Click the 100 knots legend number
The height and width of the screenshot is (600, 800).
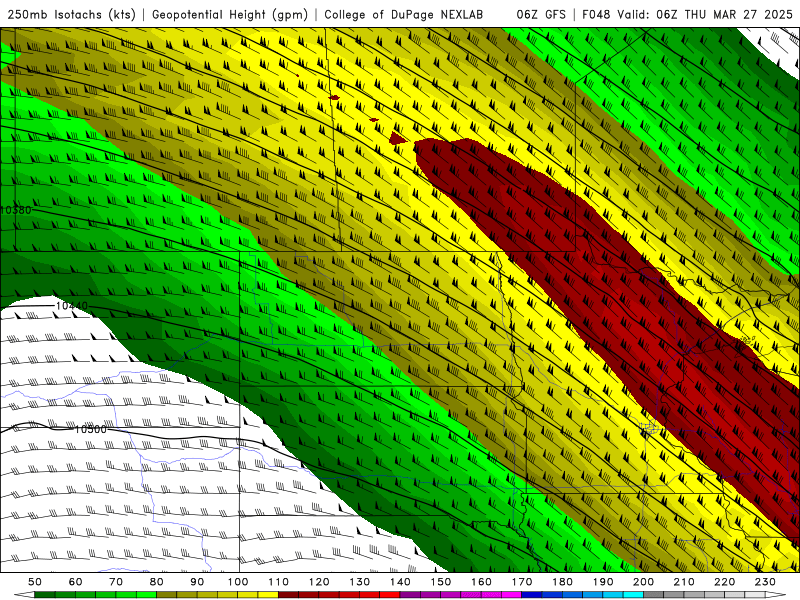pos(238,582)
